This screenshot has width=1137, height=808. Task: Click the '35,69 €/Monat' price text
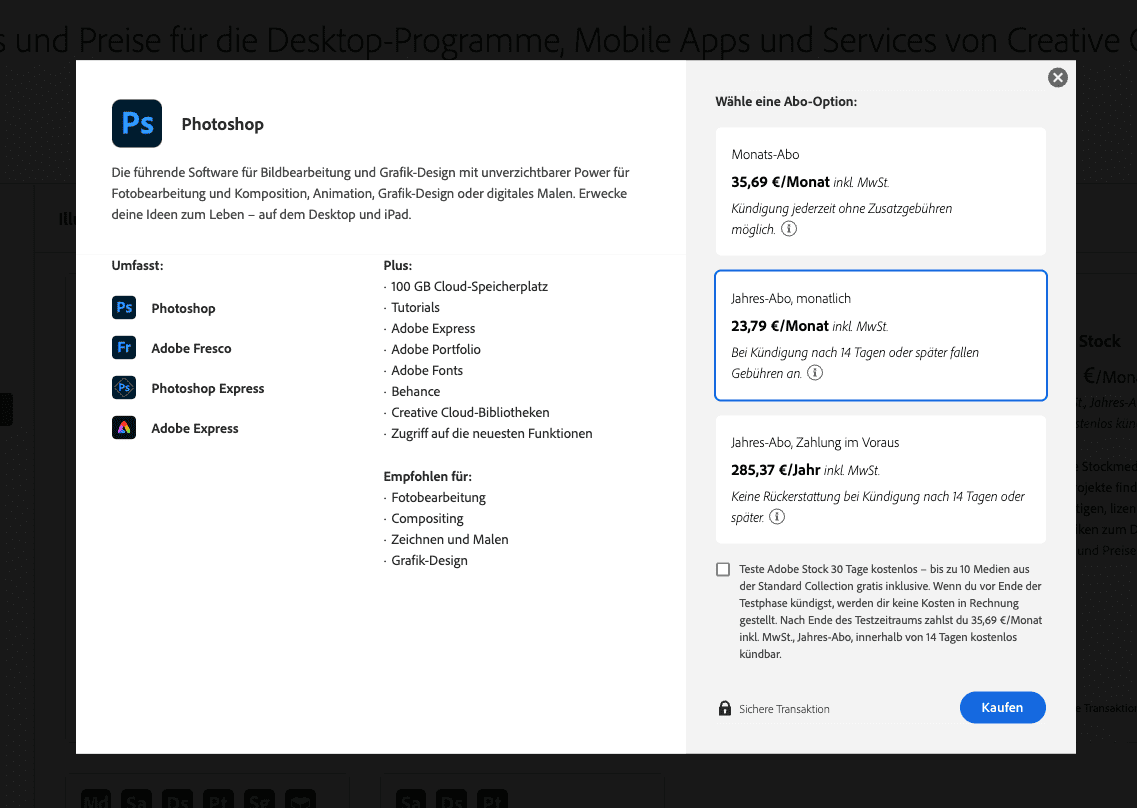pyautogui.click(x=780, y=182)
